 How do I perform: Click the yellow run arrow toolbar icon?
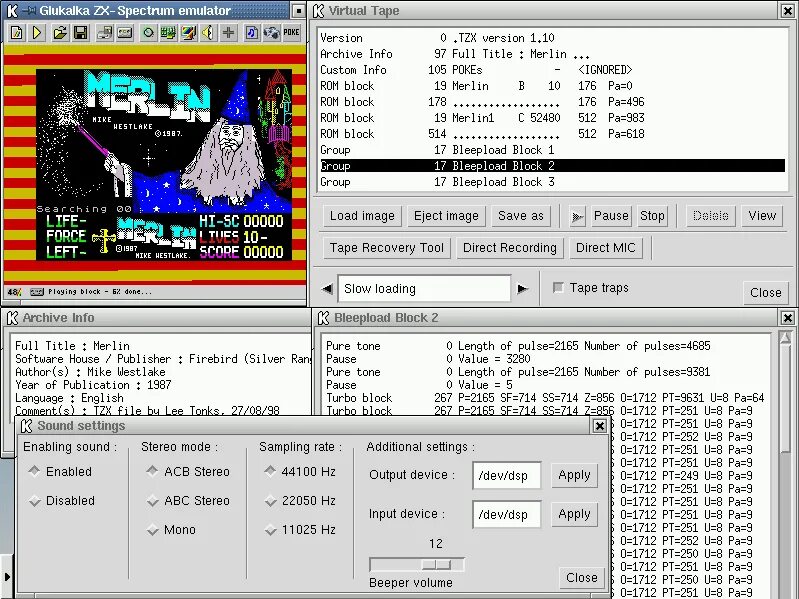(x=37, y=33)
